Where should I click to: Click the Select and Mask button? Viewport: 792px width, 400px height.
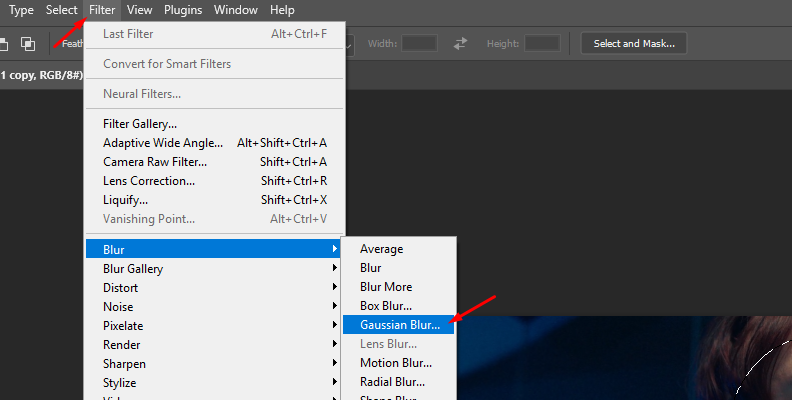pyautogui.click(x=634, y=43)
